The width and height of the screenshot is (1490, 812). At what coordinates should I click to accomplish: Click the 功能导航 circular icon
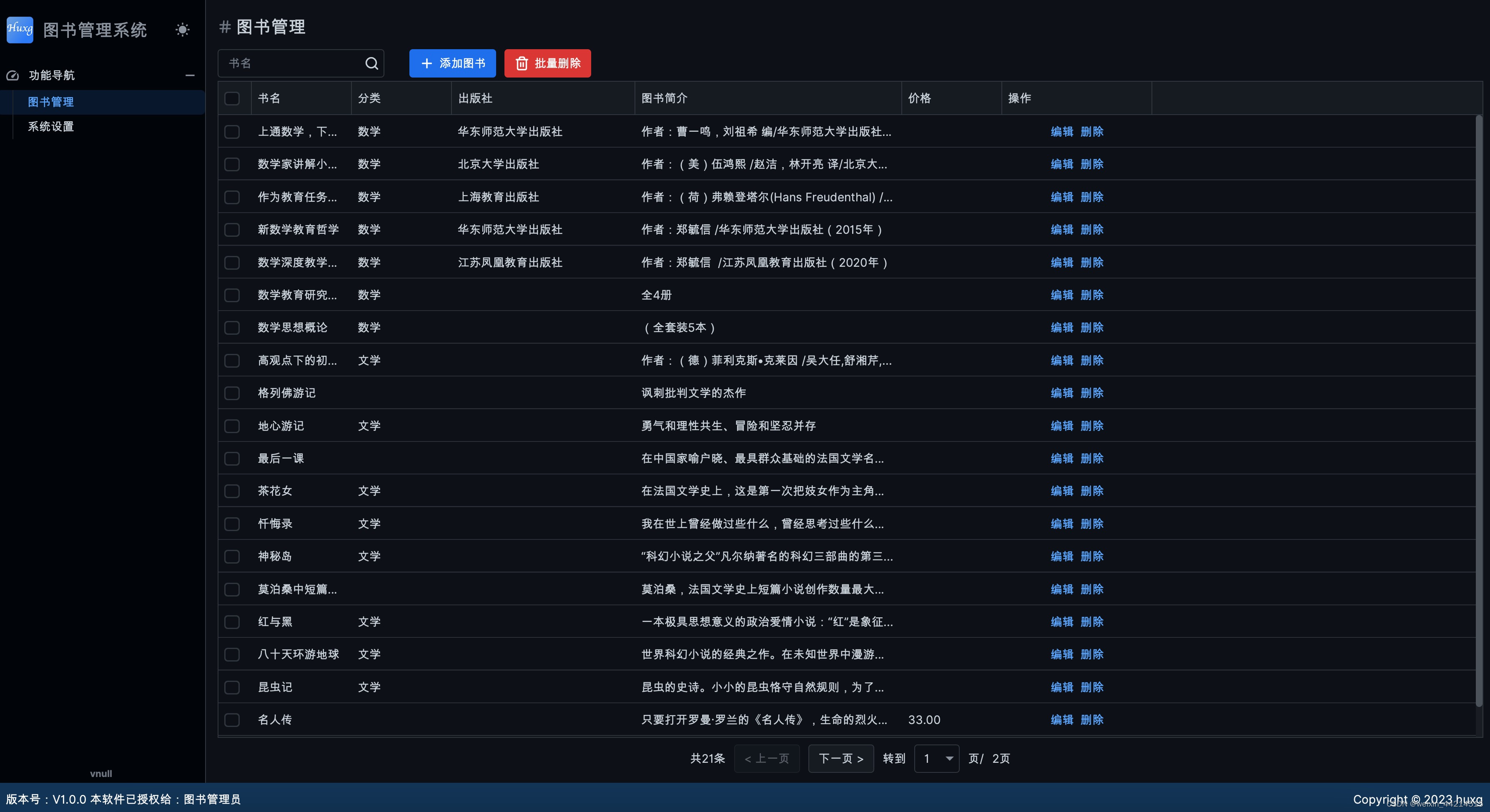tap(13, 75)
